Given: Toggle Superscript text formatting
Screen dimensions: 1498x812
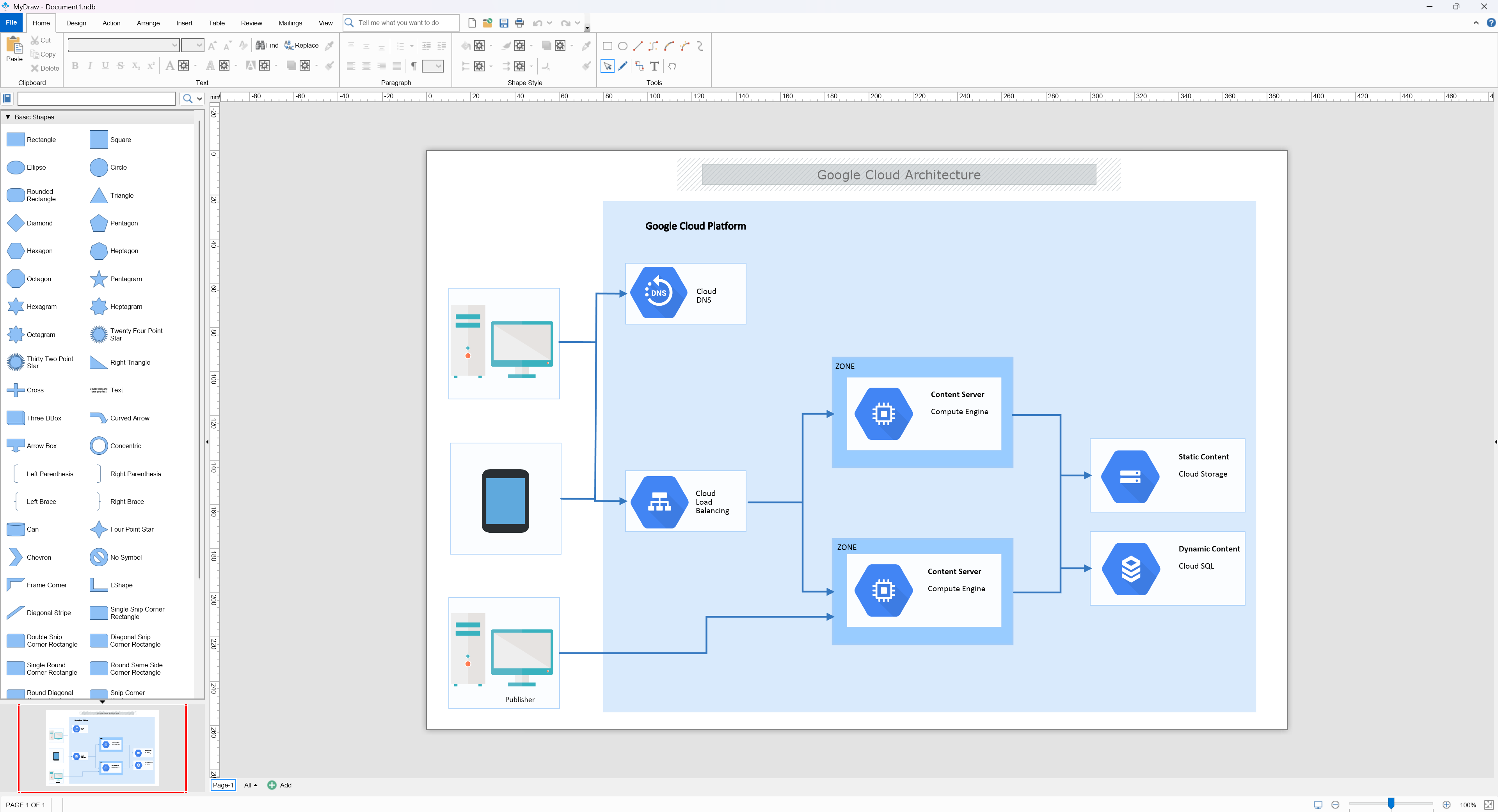Looking at the screenshot, I should (151, 66).
